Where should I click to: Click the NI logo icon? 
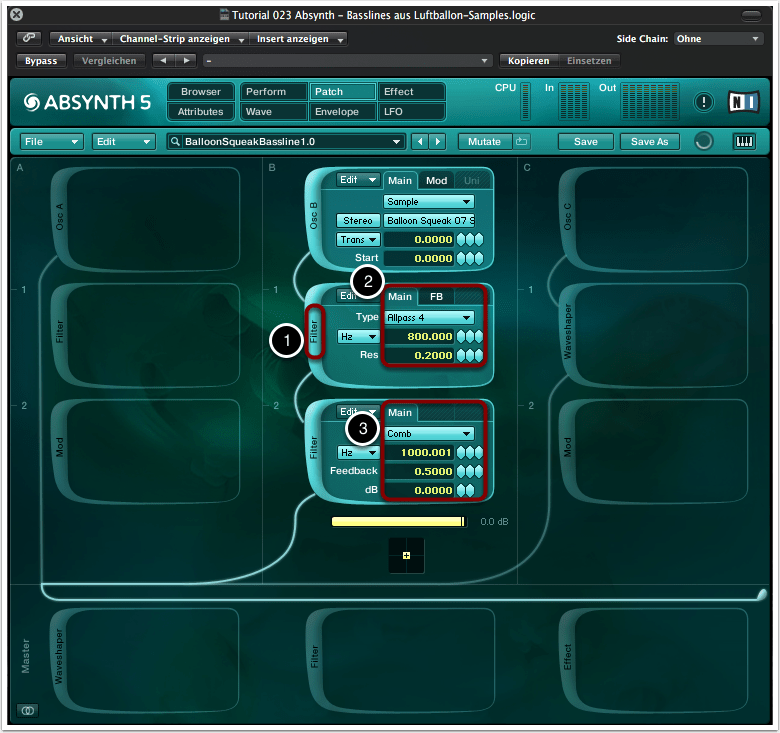pos(743,101)
